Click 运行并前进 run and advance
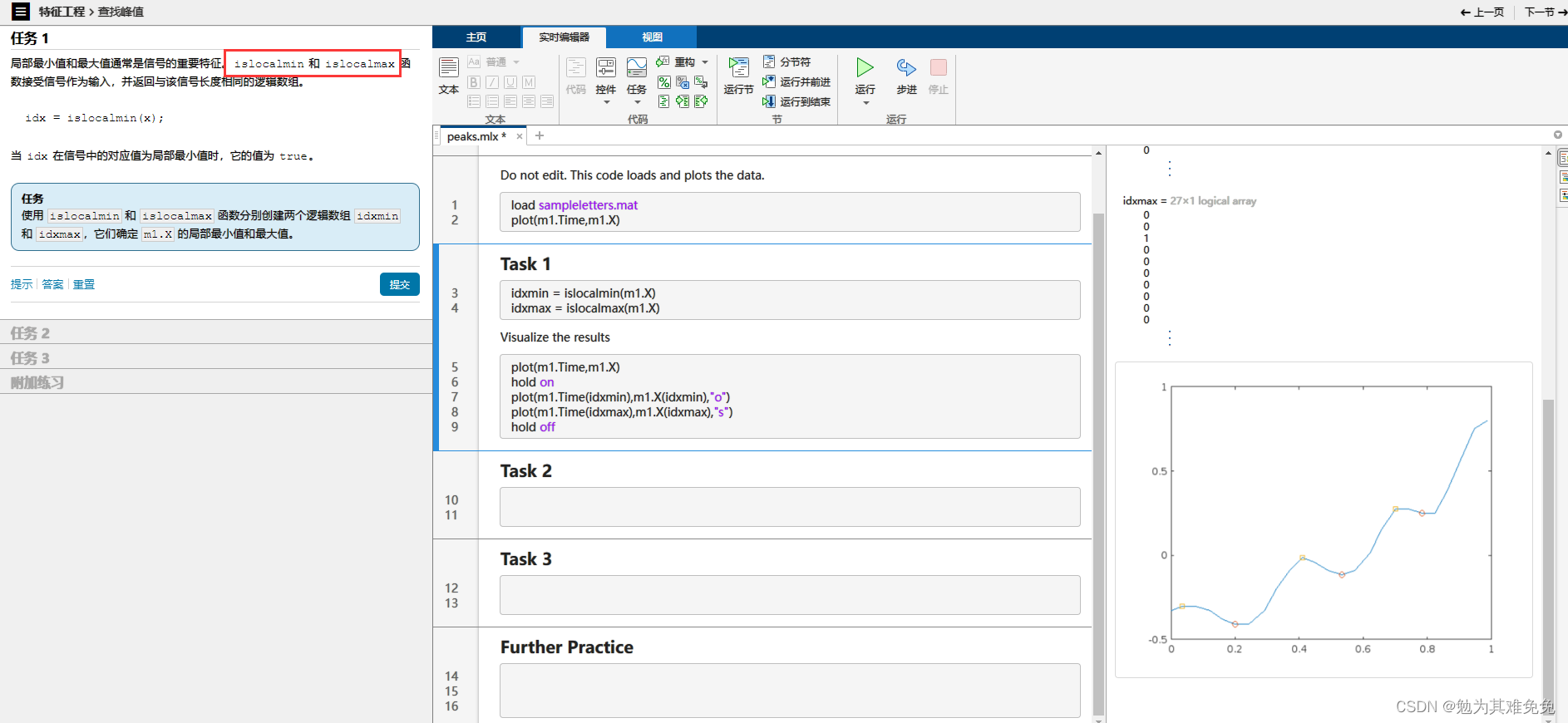 (796, 82)
